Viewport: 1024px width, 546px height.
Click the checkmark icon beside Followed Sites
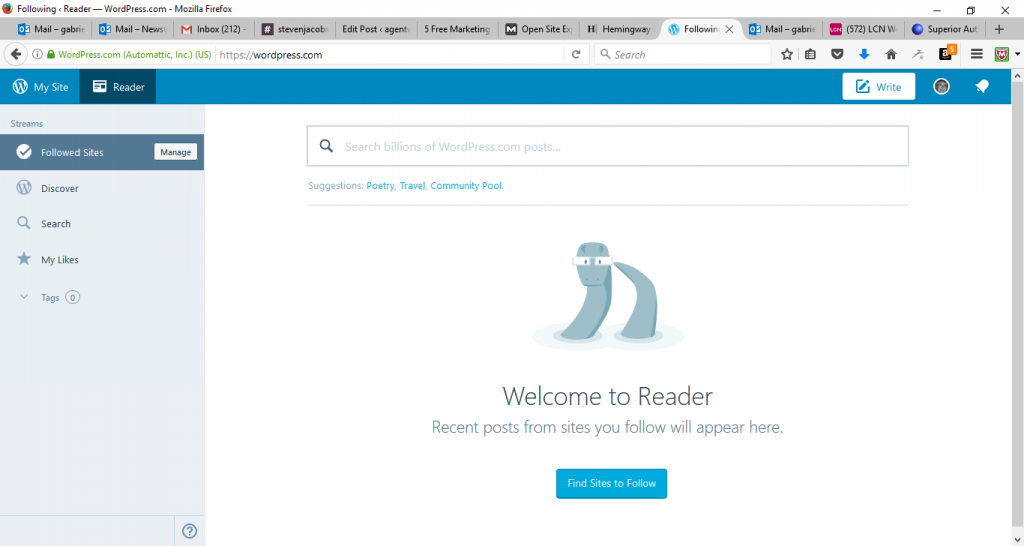[24, 152]
